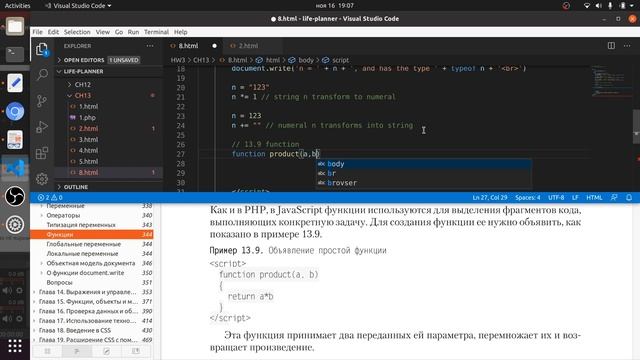Open the Search view in activity bar
Image resolution: width=640 pixels, height=360 pixels.
42,75
